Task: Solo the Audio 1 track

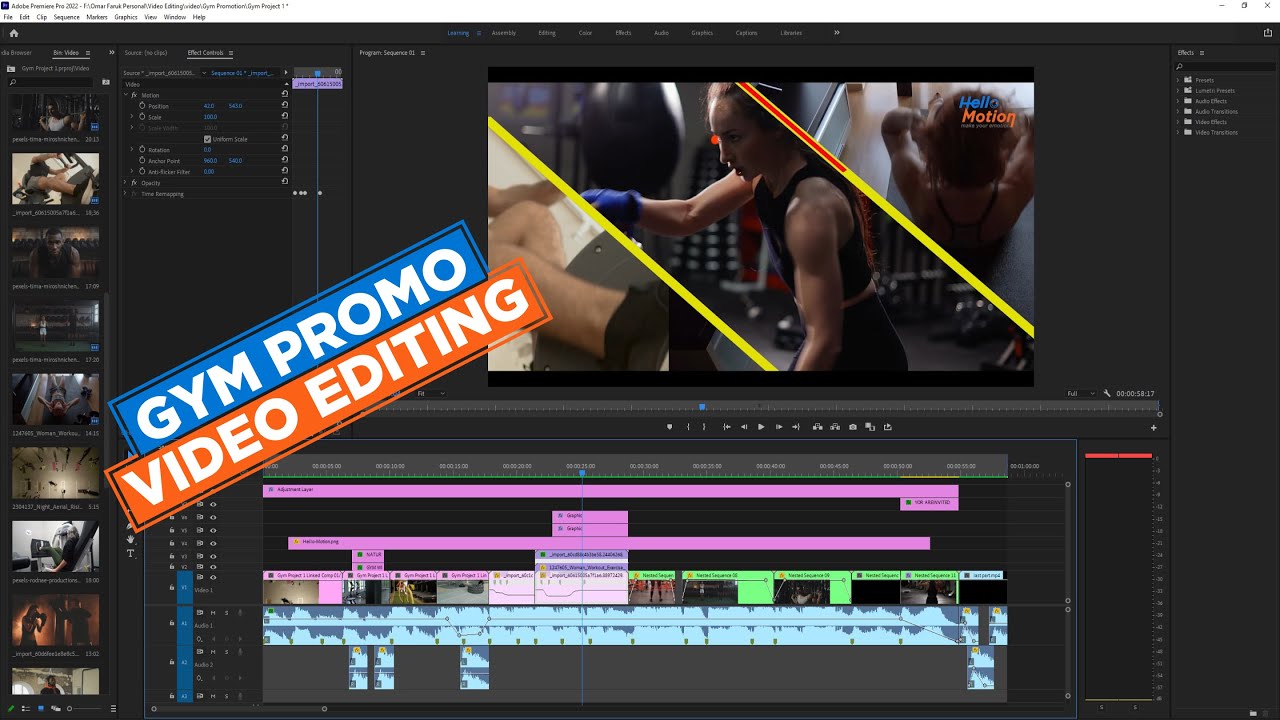Action: pos(226,612)
